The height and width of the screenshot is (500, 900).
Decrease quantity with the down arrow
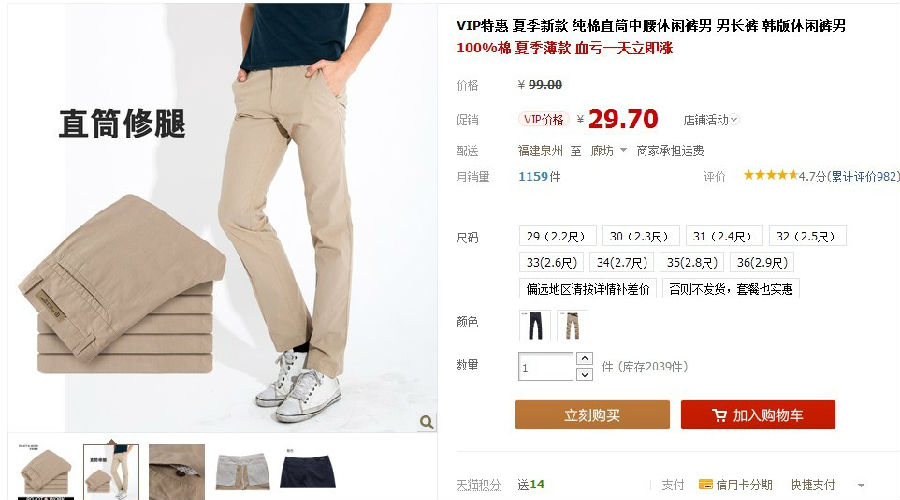point(584,374)
